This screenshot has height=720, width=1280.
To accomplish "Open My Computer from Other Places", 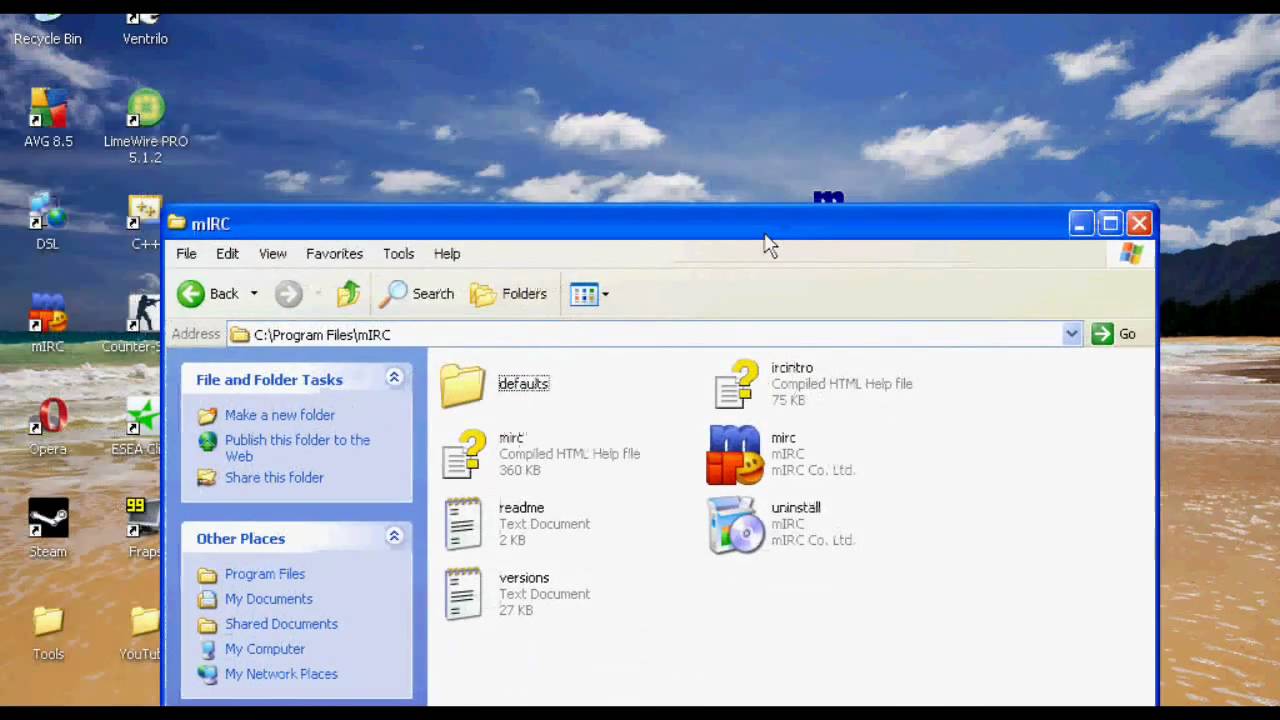I will (x=265, y=649).
